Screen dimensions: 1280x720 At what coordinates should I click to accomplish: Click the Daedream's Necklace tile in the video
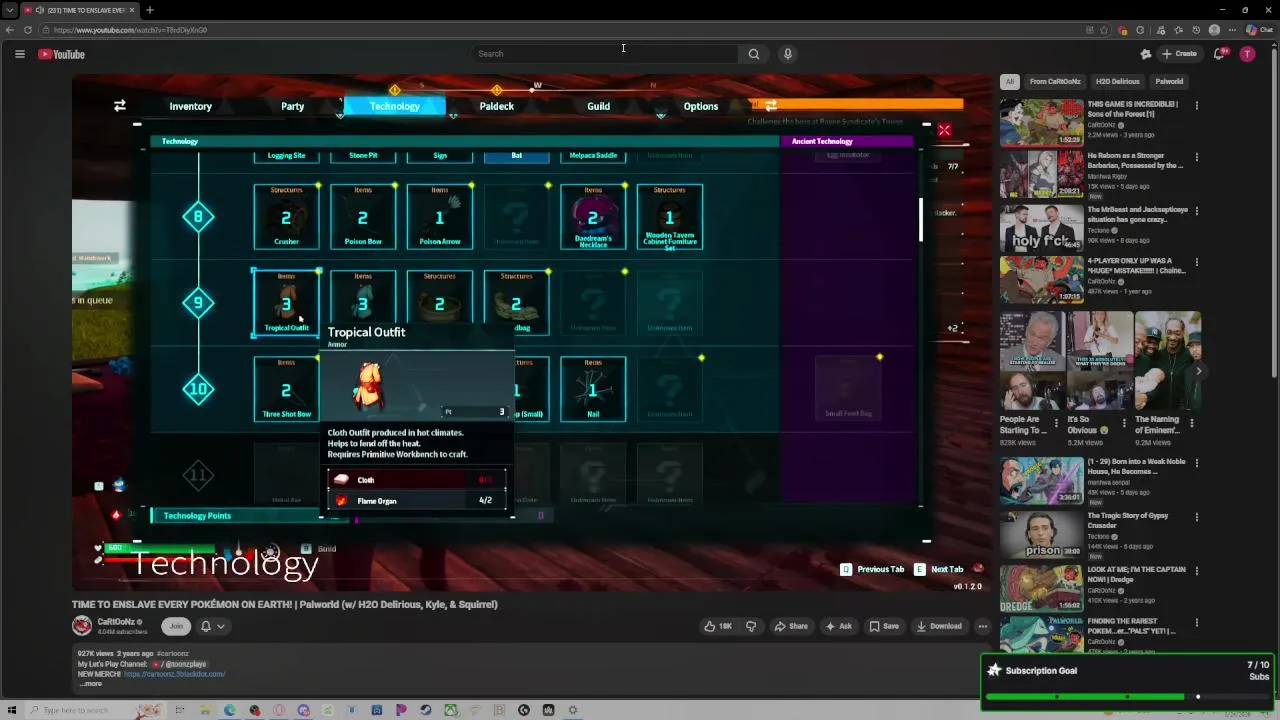pyautogui.click(x=593, y=216)
